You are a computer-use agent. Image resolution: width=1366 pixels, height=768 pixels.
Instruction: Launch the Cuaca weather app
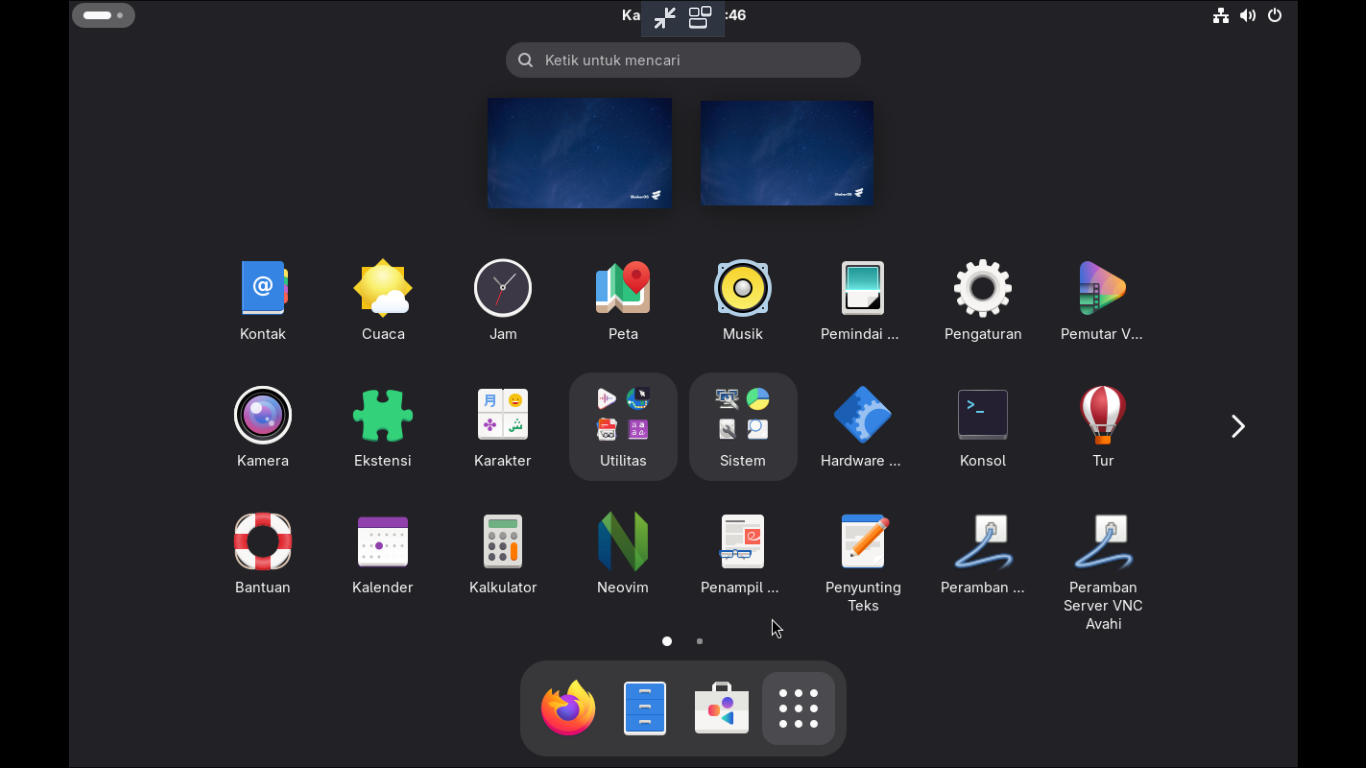[x=383, y=300]
